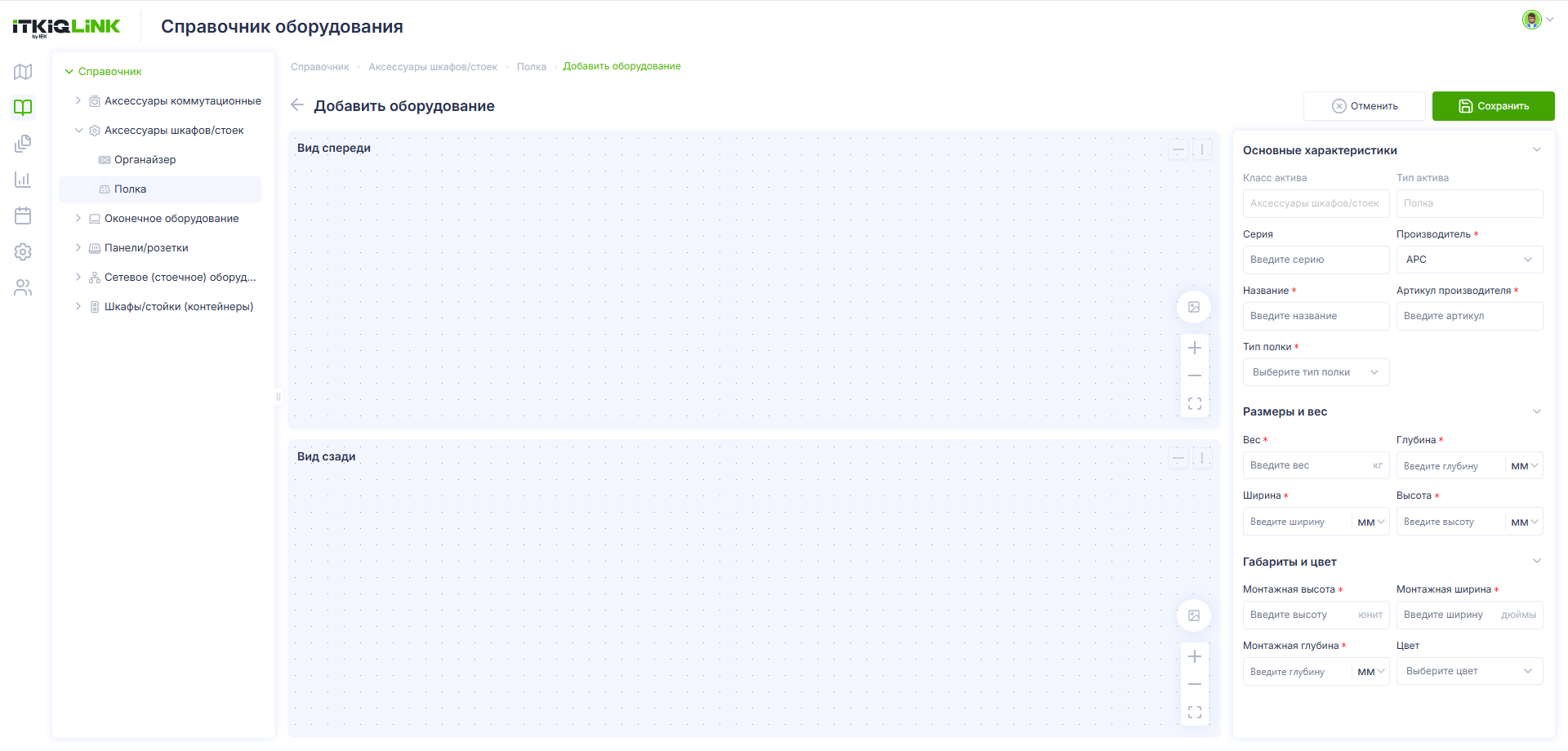Open the Цвет dropdown
This screenshot has height=751, width=1568.
click(x=1469, y=671)
